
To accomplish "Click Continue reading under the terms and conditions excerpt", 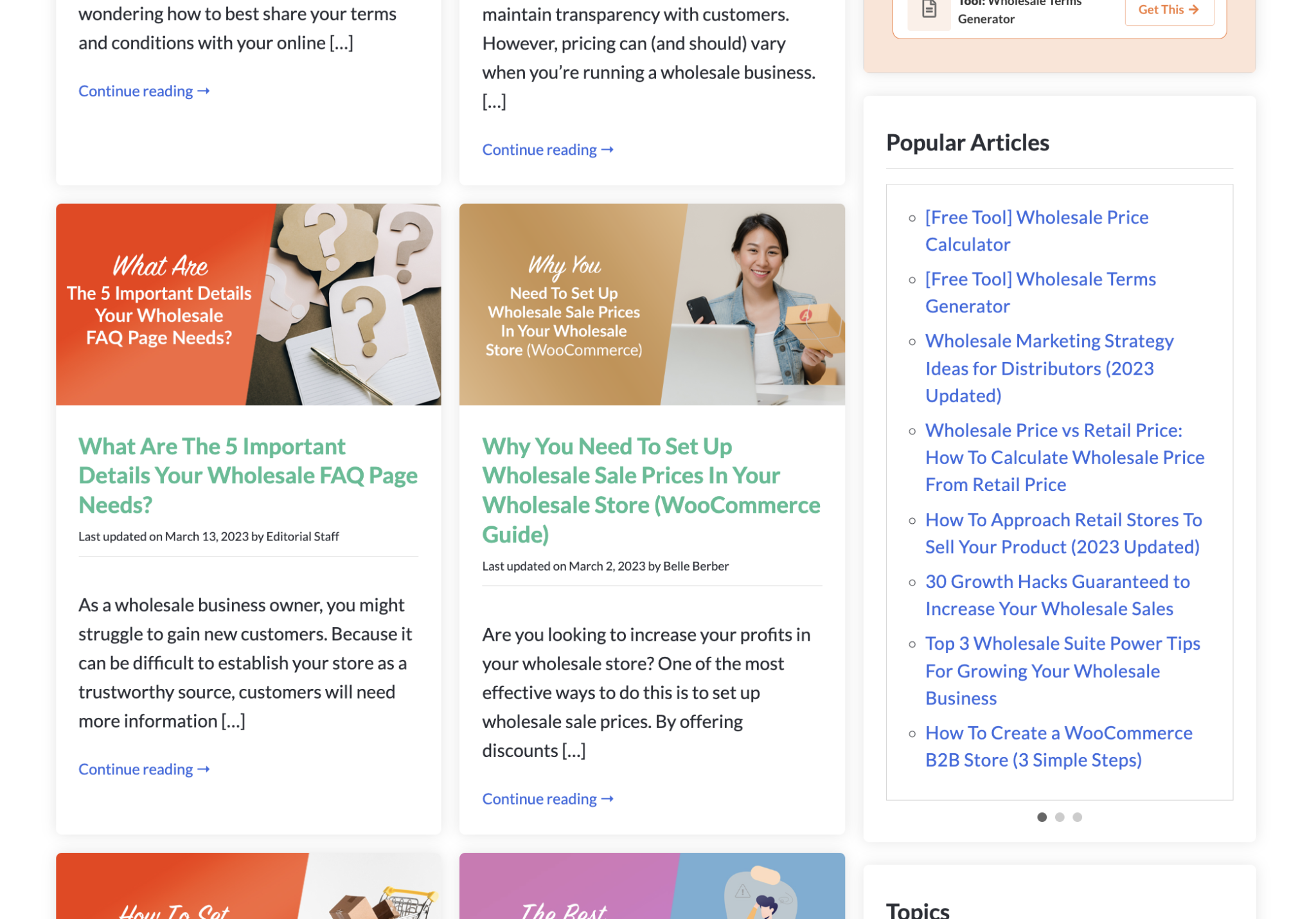I will click(145, 91).
